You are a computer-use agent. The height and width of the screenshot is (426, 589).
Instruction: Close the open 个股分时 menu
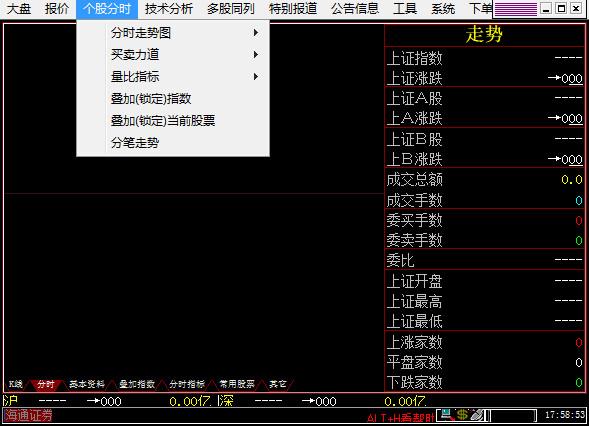point(107,9)
